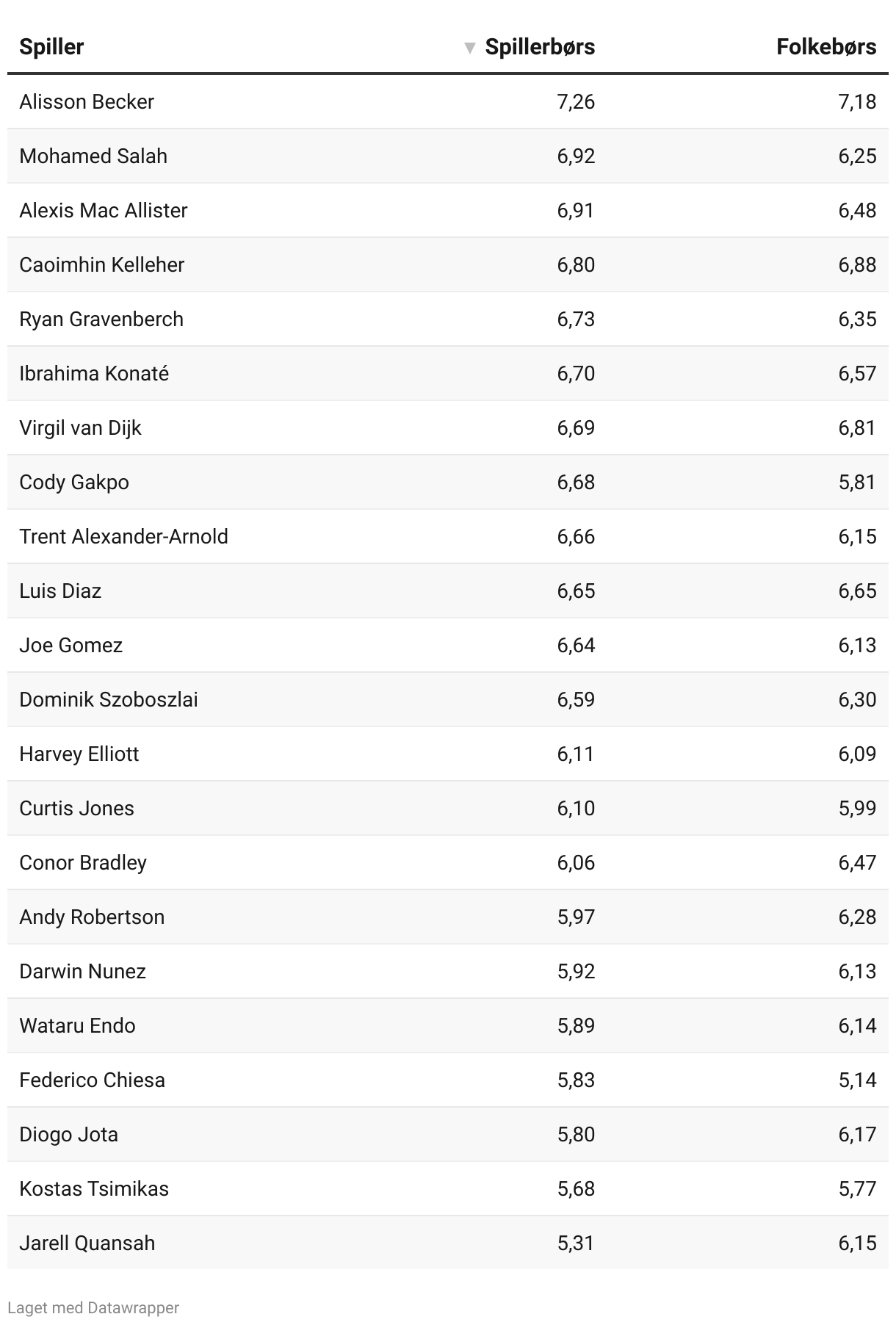Sort table by Spillerbørs column header
This screenshot has height=1325, width=896.
pyautogui.click(x=540, y=47)
